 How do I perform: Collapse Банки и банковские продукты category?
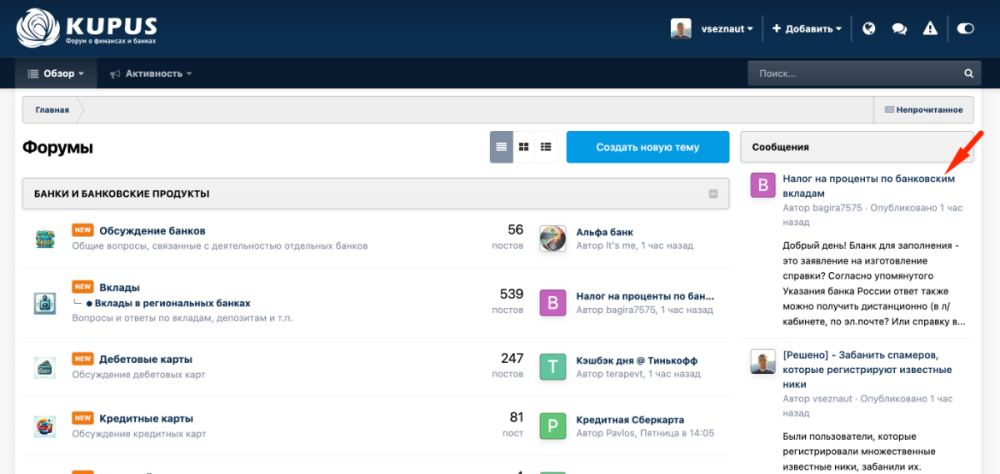tap(713, 194)
